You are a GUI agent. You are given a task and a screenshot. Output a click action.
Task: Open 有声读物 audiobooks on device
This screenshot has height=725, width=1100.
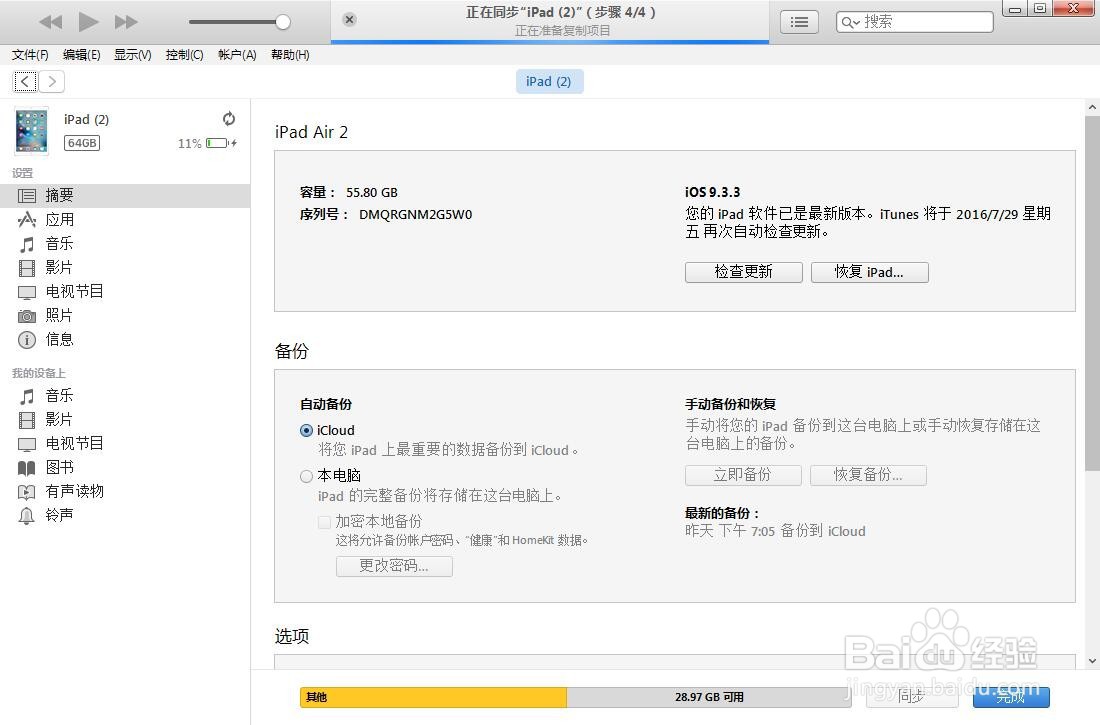coord(125,491)
